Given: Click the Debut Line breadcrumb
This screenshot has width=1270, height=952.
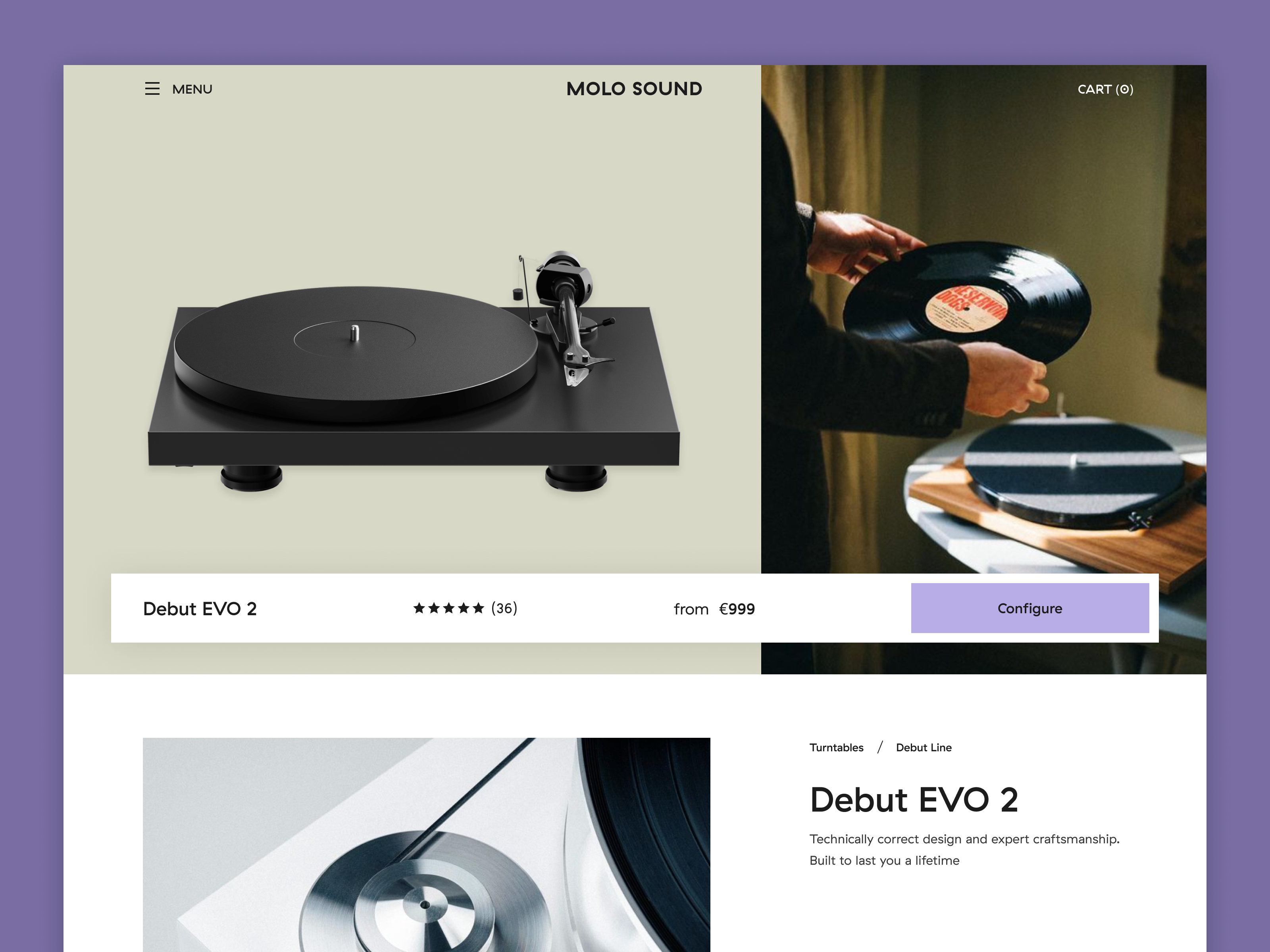Looking at the screenshot, I should coord(924,748).
